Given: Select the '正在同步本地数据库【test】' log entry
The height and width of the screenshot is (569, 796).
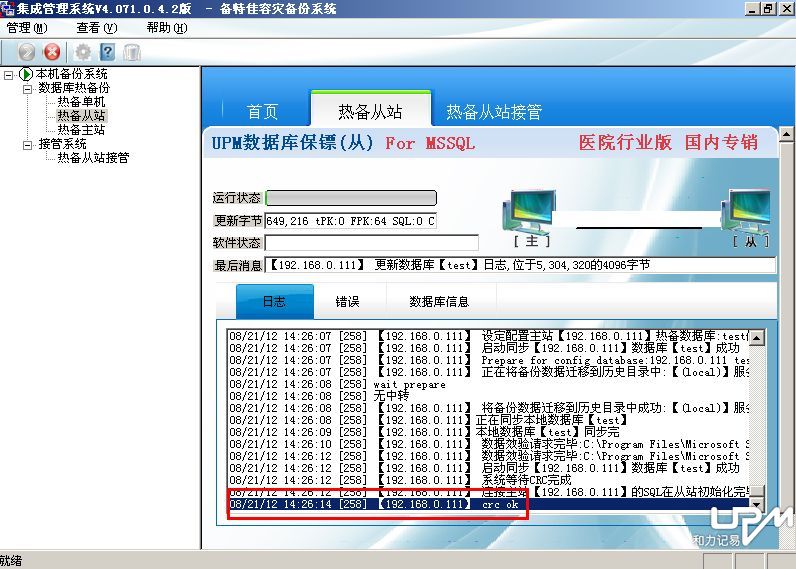Looking at the screenshot, I should pos(488,420).
